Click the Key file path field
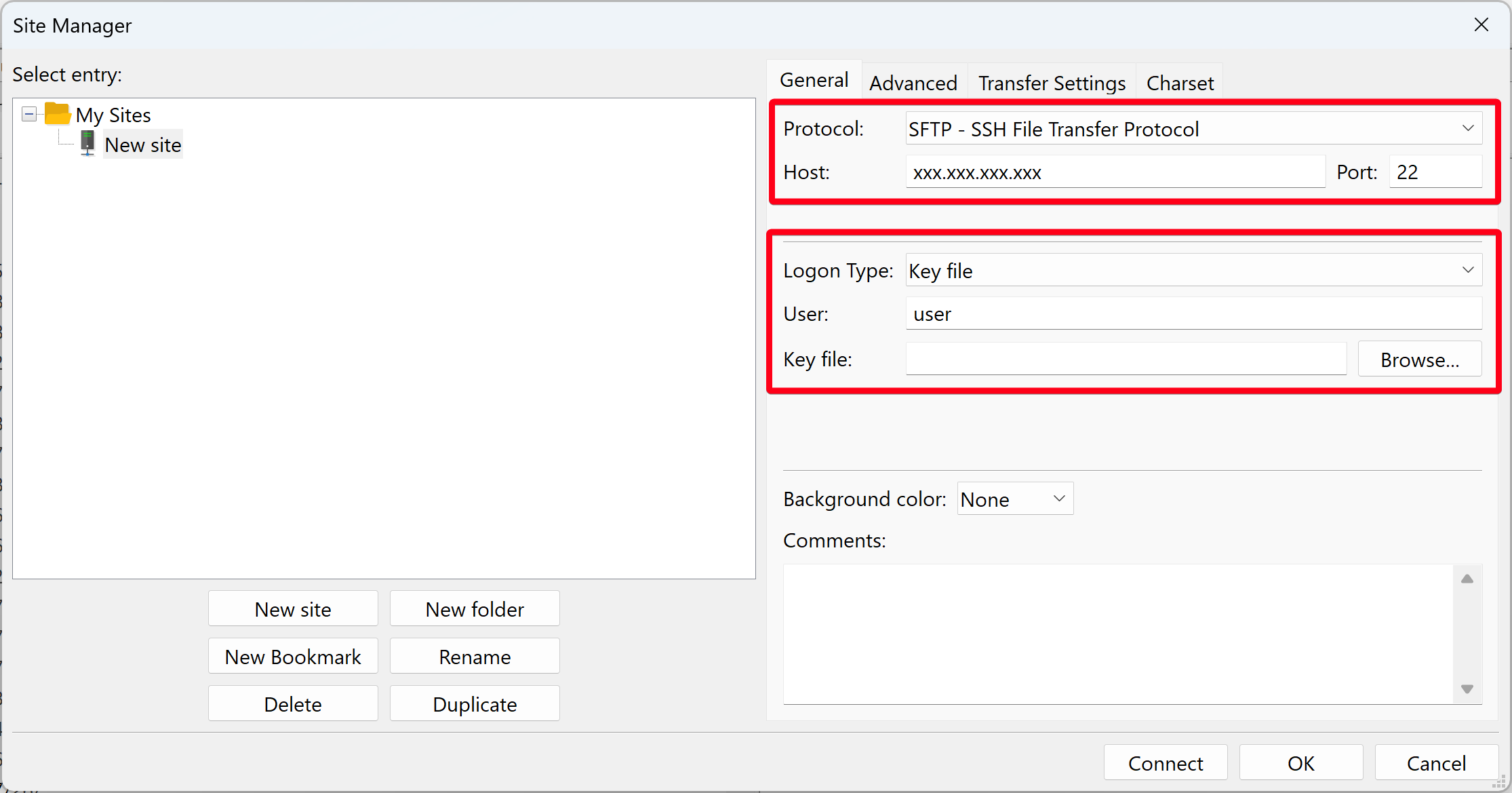 coord(1126,360)
